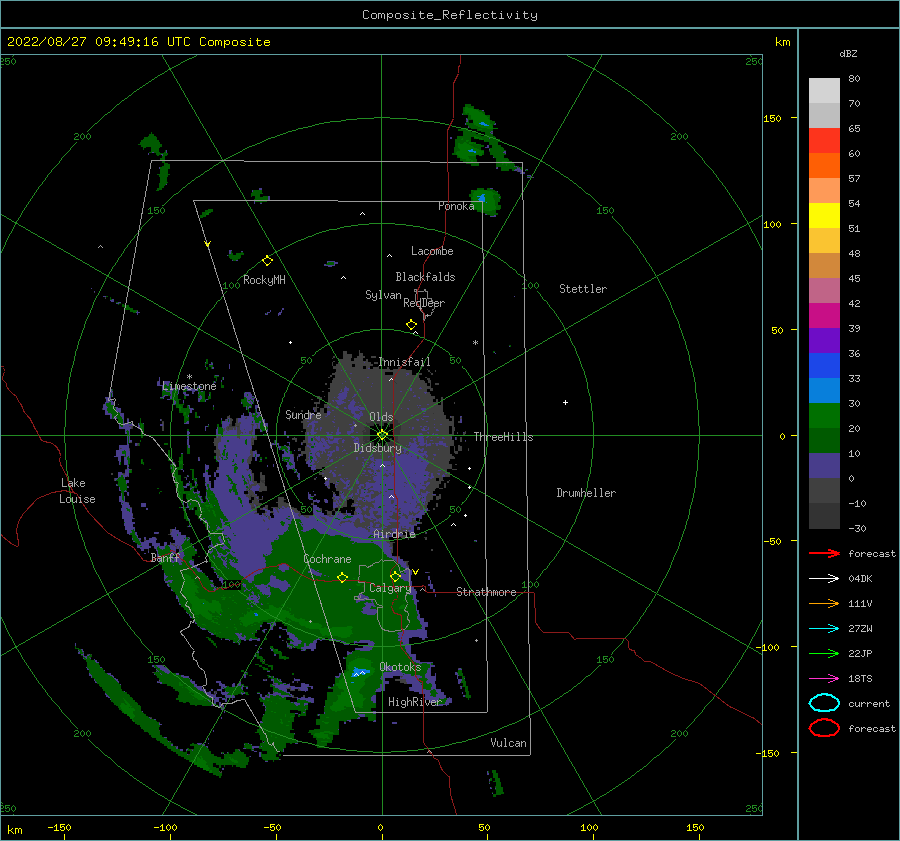
Task: Select the green 30 dBZ color swatch
Action: [x=824, y=415]
